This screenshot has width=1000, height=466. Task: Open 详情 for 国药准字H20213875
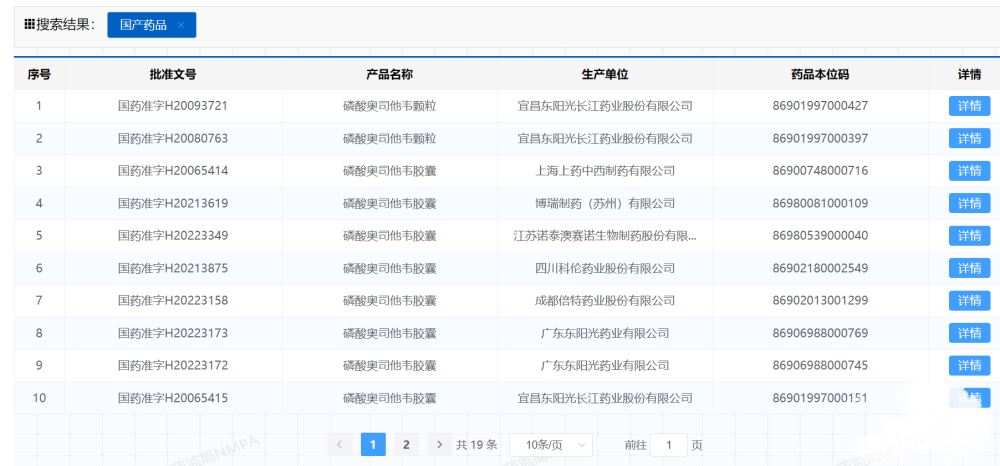click(x=969, y=268)
